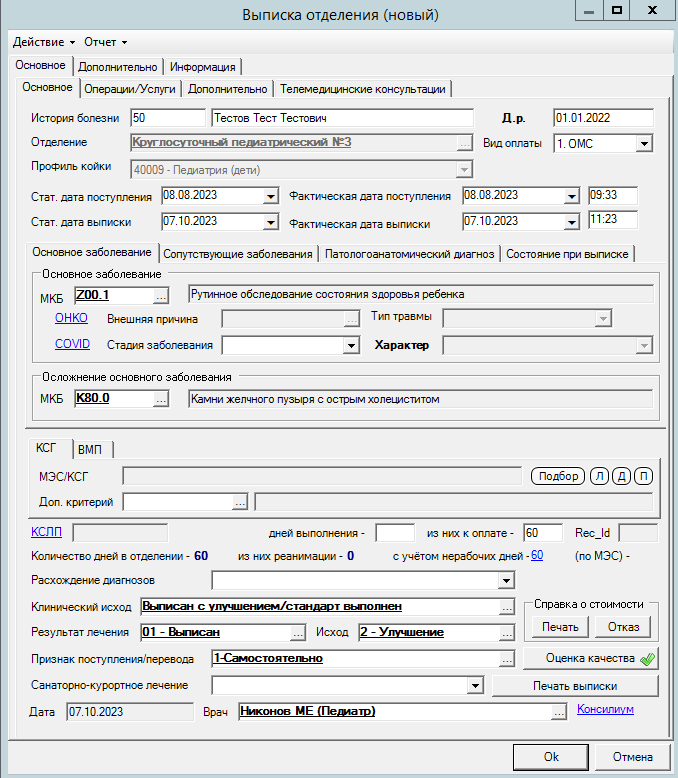Open Признак поступления/перевода ellipsis button
This screenshot has width=678, height=778.
(507, 659)
